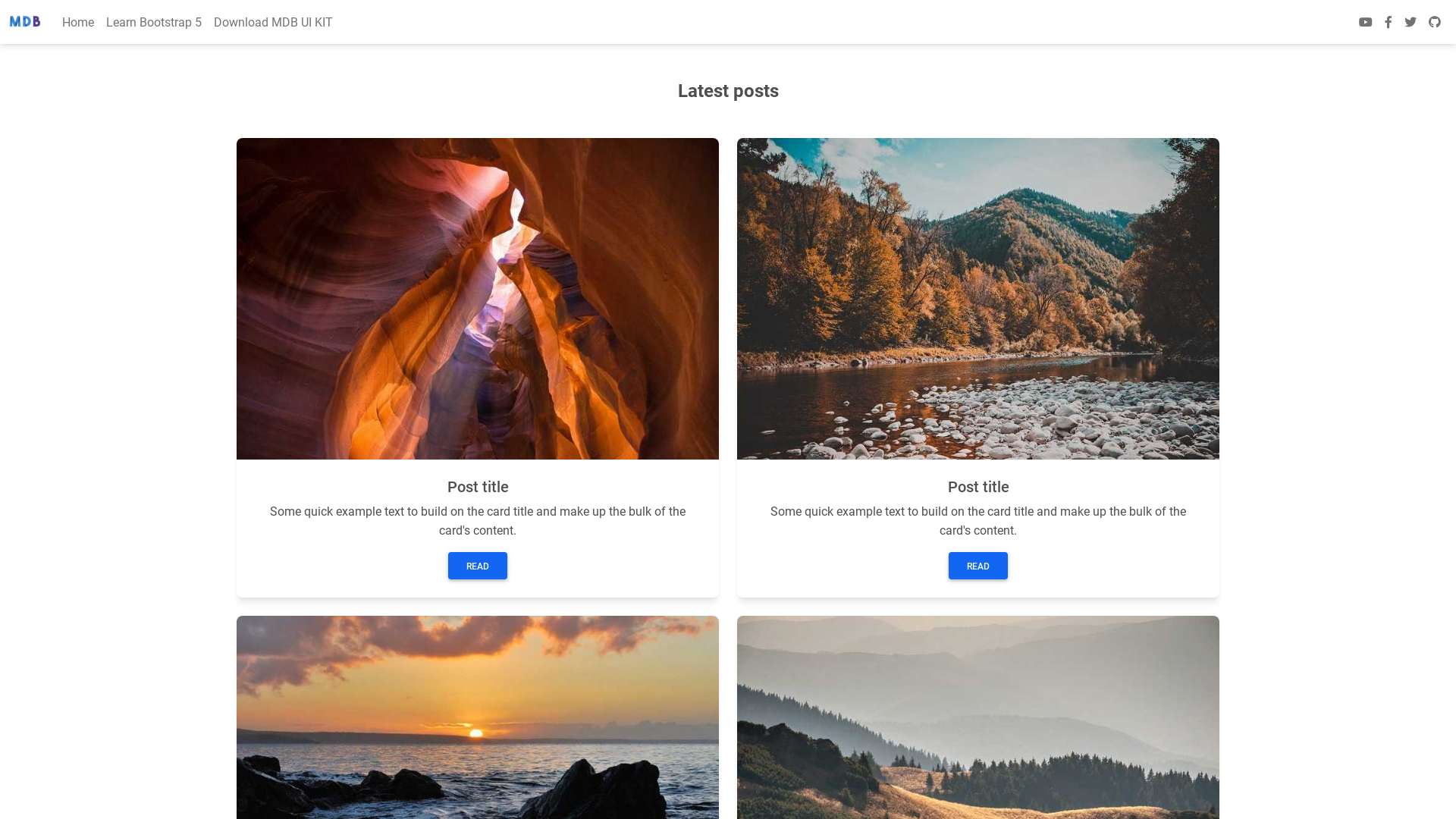Click the Latest posts heading
The height and width of the screenshot is (819, 1456).
click(x=728, y=91)
